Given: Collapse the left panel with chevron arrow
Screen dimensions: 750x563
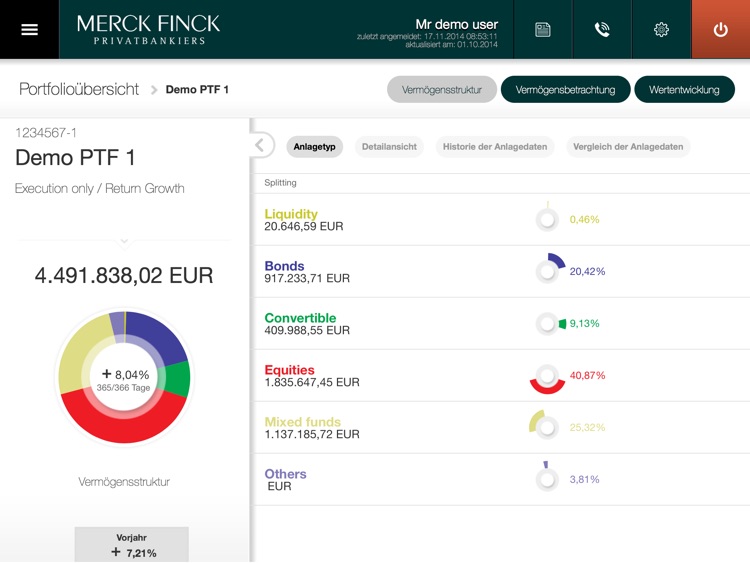Looking at the screenshot, I should [260, 146].
